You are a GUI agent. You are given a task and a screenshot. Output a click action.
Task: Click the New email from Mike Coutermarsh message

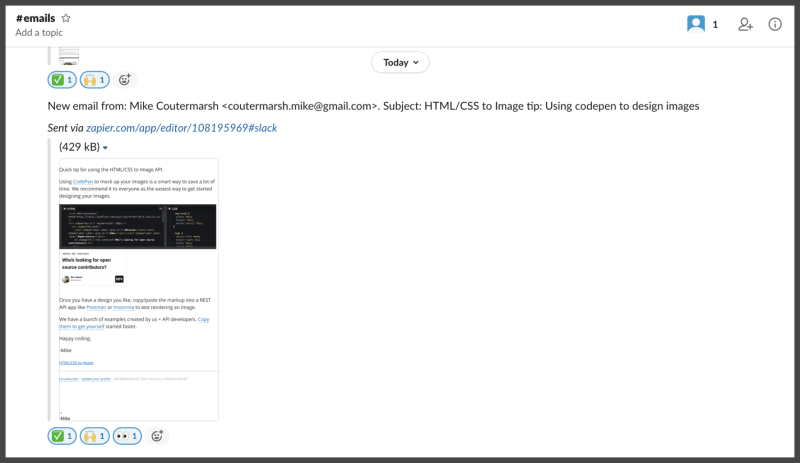click(x=373, y=106)
